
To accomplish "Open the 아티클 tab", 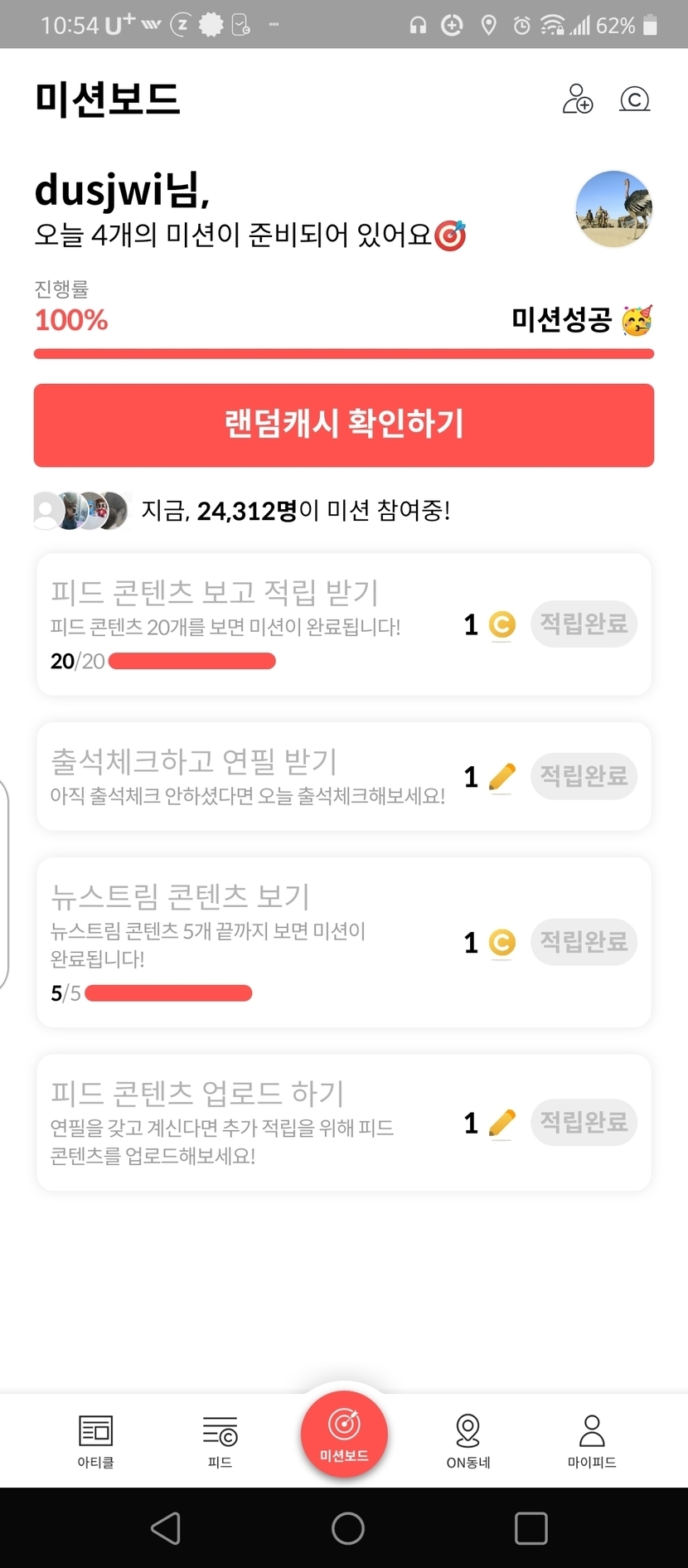I will click(95, 1441).
